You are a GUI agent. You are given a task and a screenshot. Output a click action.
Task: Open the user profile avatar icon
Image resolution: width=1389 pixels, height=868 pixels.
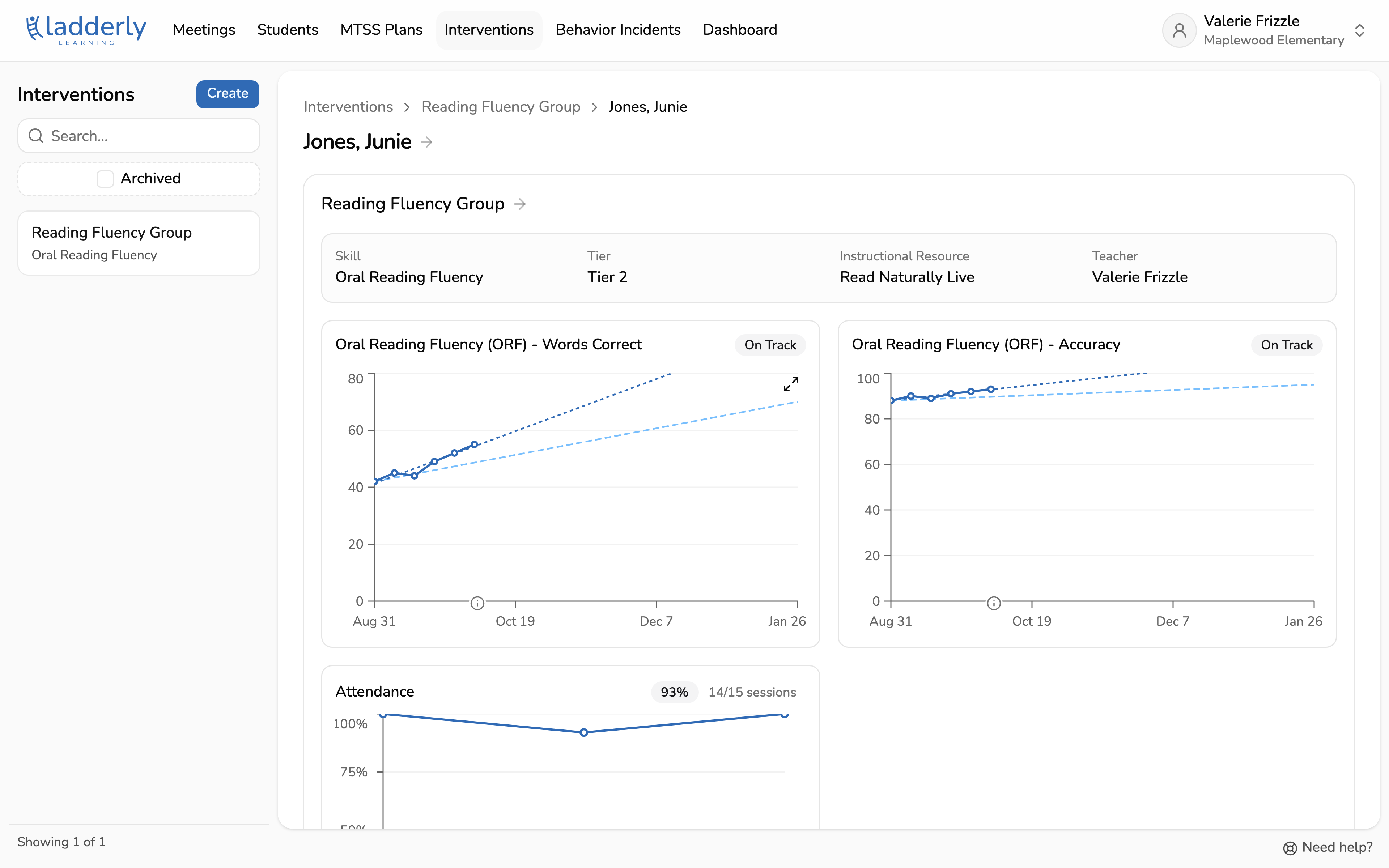pyautogui.click(x=1179, y=30)
